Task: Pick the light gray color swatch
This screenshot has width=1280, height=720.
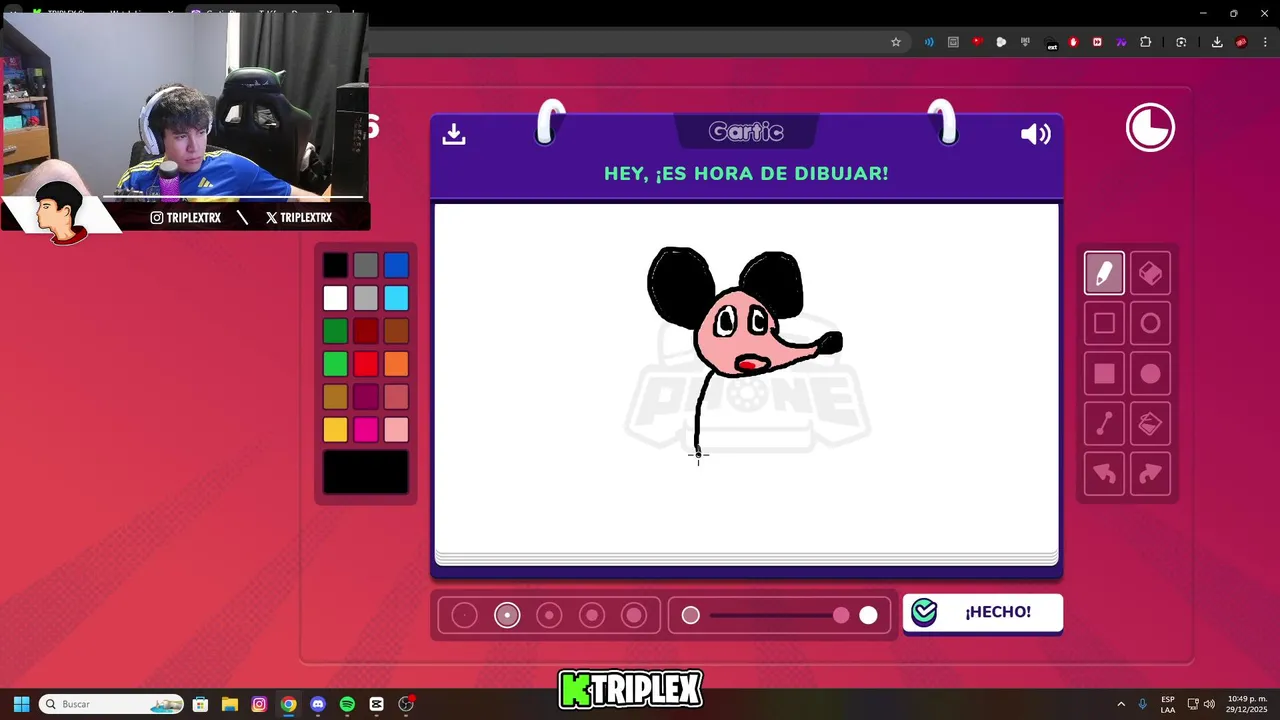Action: click(x=366, y=298)
